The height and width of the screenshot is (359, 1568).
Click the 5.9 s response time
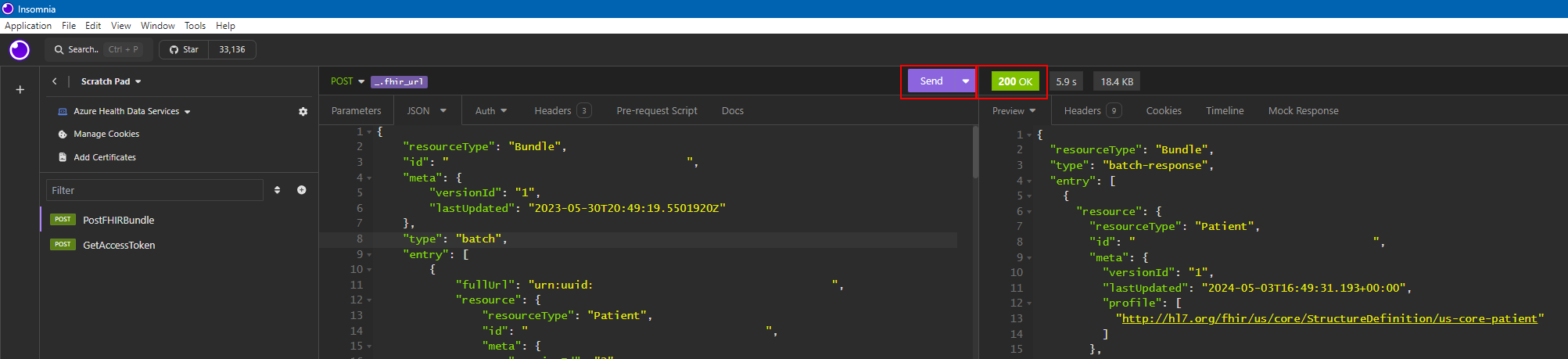(x=1066, y=81)
